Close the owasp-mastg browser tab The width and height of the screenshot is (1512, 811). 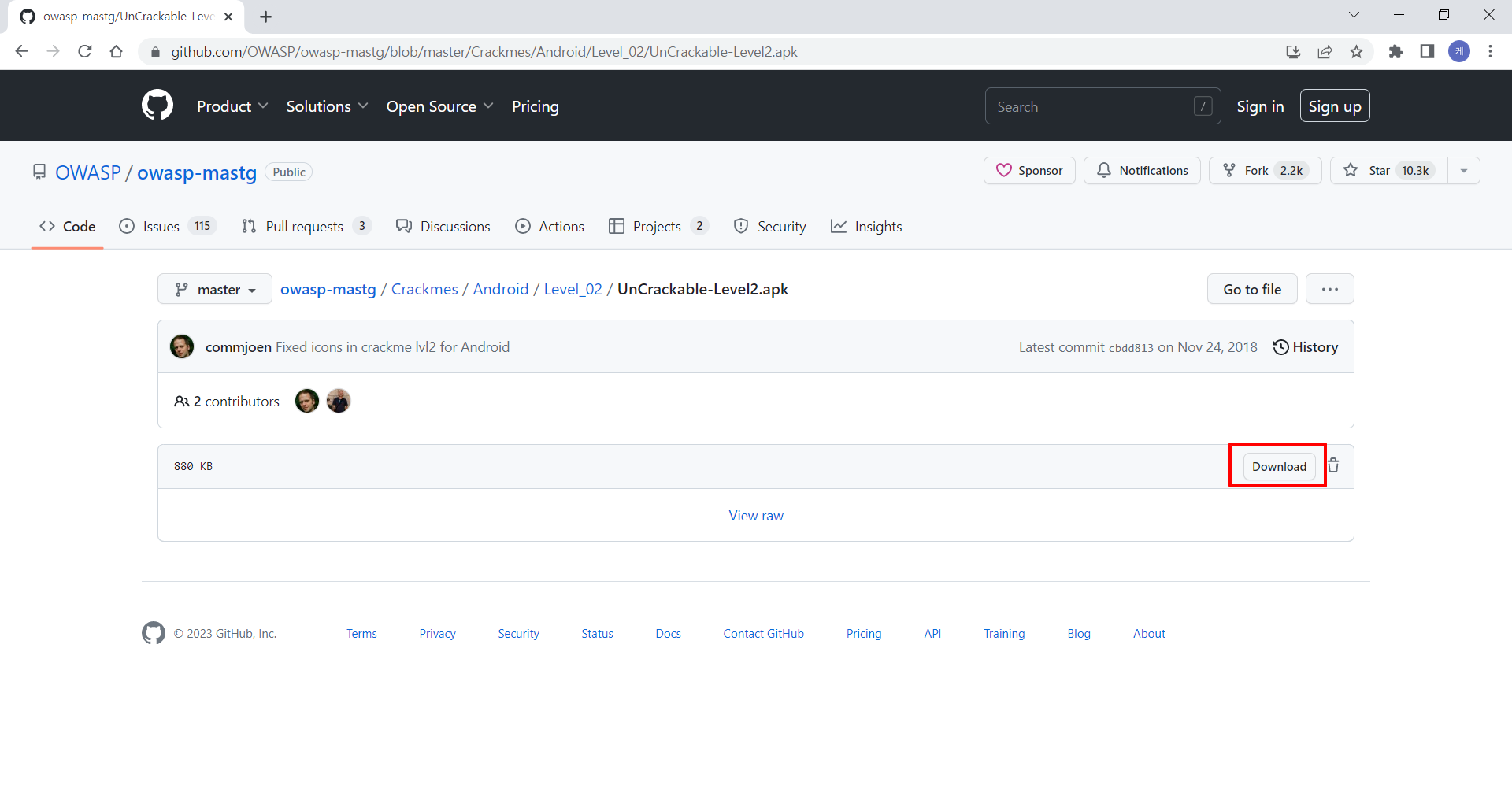(228, 17)
